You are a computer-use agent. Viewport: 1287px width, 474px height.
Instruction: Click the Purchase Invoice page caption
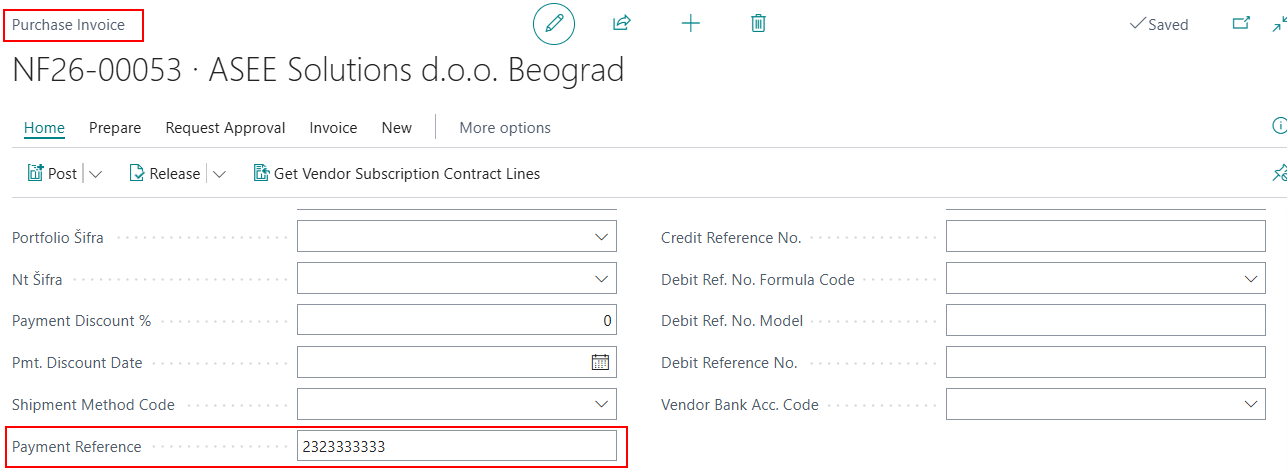(68, 24)
